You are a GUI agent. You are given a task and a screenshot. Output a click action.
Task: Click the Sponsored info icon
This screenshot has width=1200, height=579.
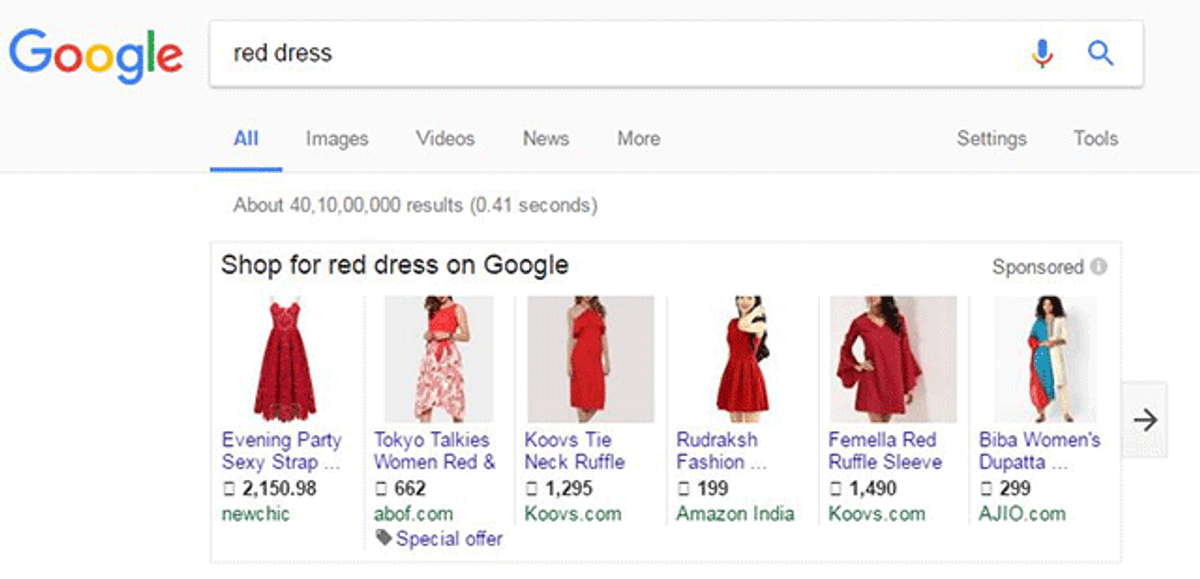(x=1099, y=267)
